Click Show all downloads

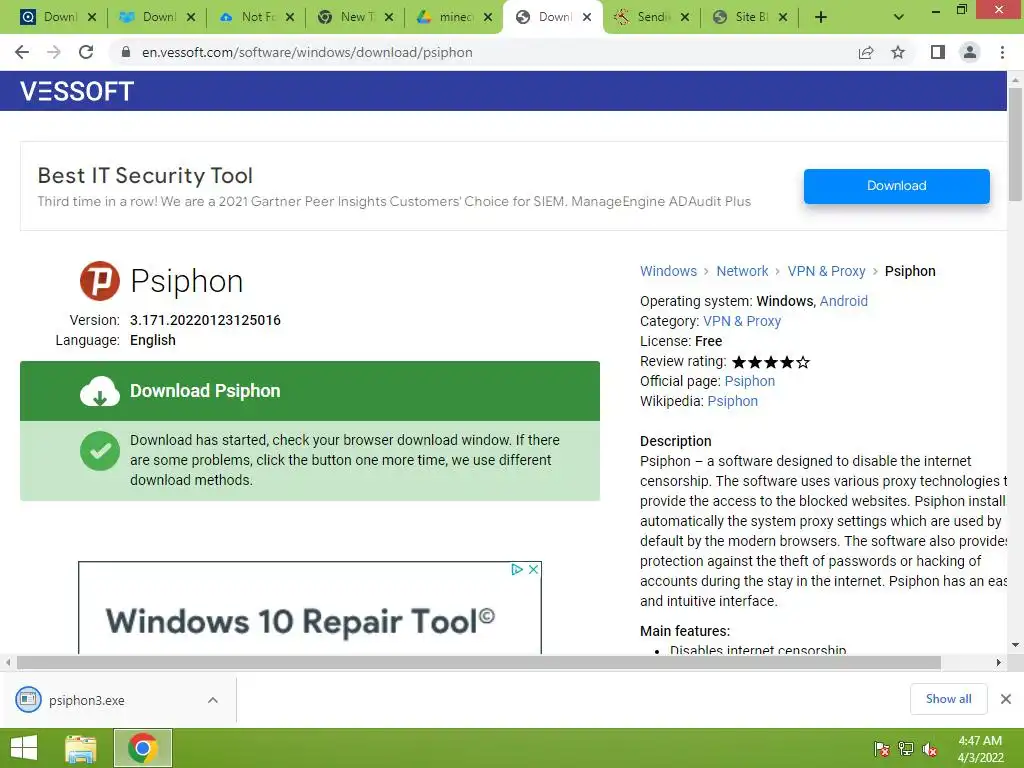[948, 699]
